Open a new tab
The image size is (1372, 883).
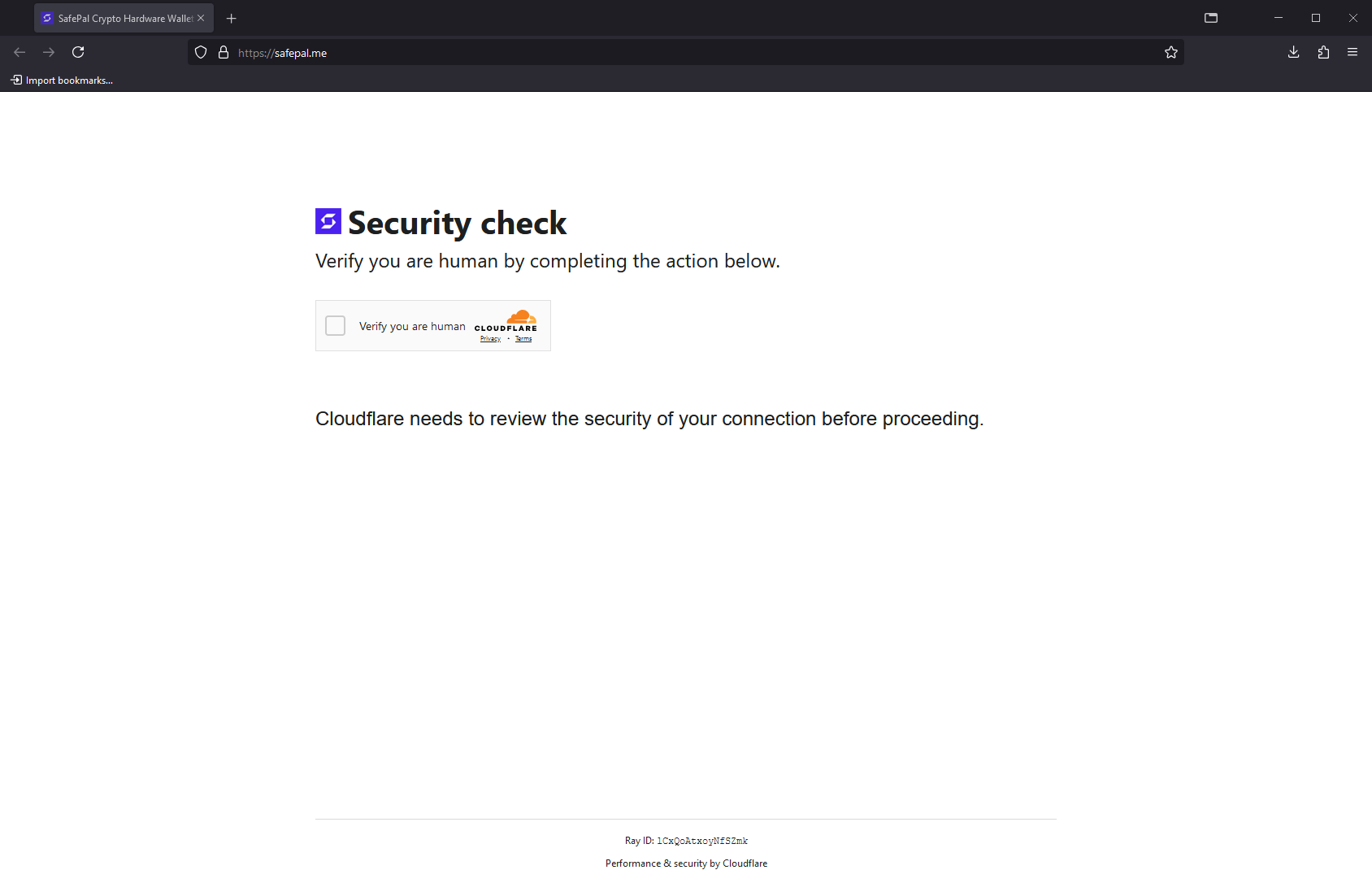(x=232, y=18)
